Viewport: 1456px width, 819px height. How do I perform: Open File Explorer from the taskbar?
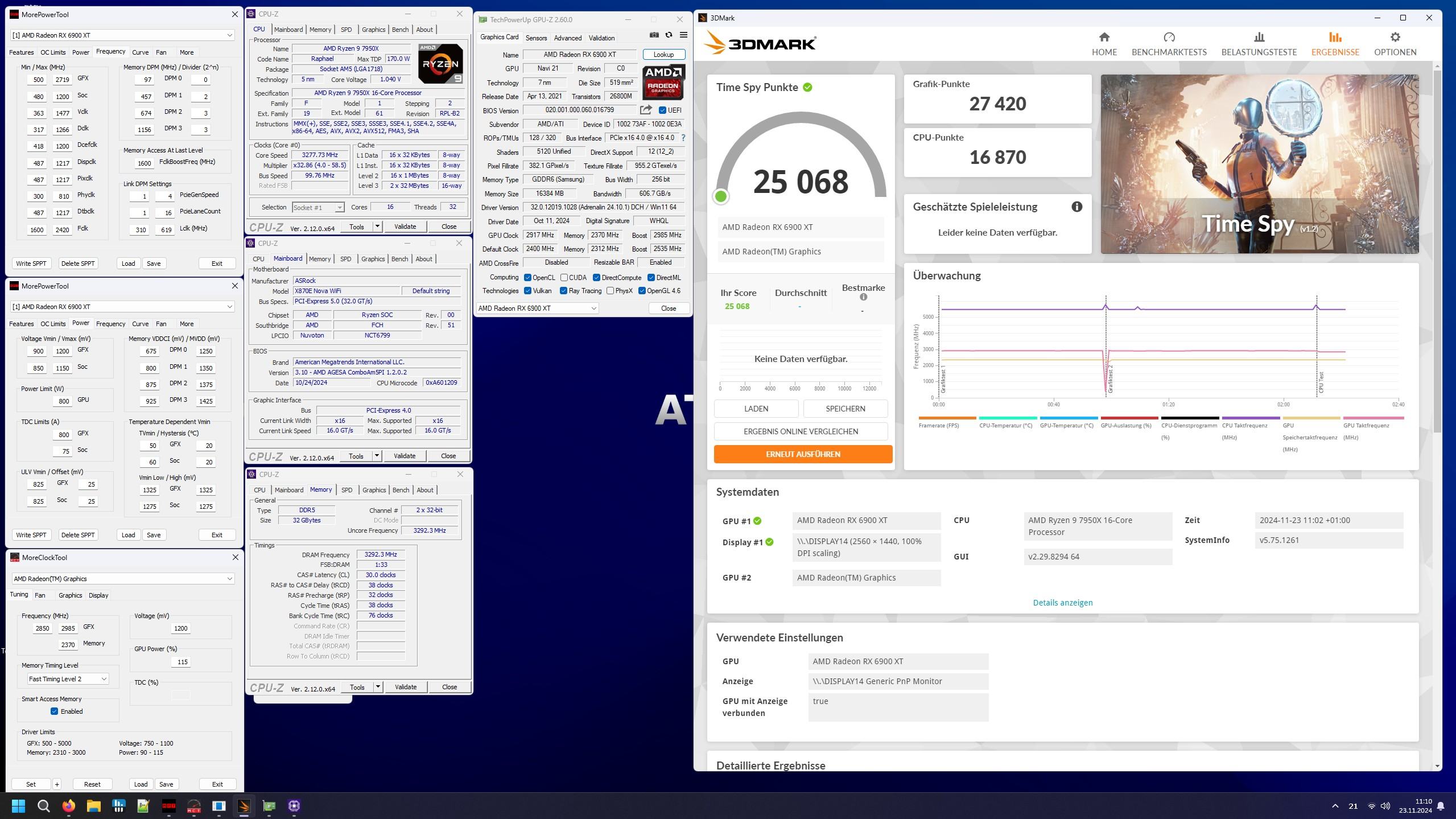[x=93, y=805]
